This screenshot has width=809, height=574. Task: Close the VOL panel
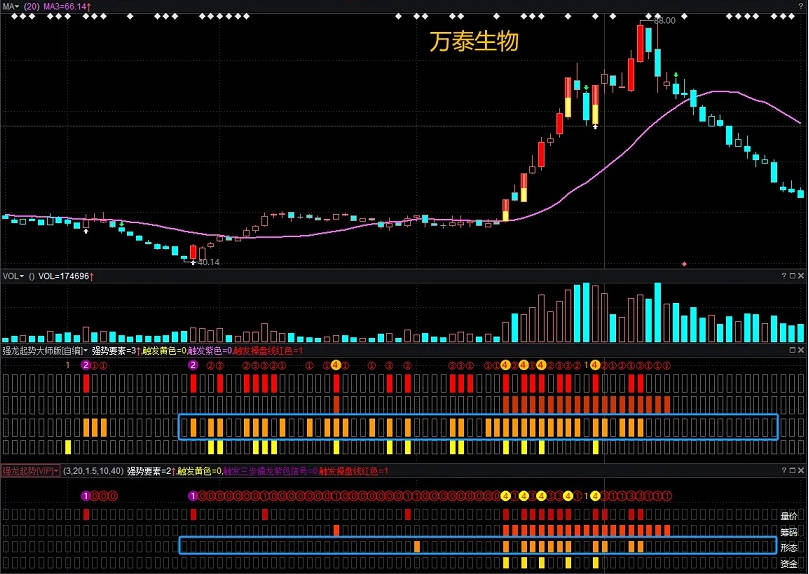coord(801,276)
